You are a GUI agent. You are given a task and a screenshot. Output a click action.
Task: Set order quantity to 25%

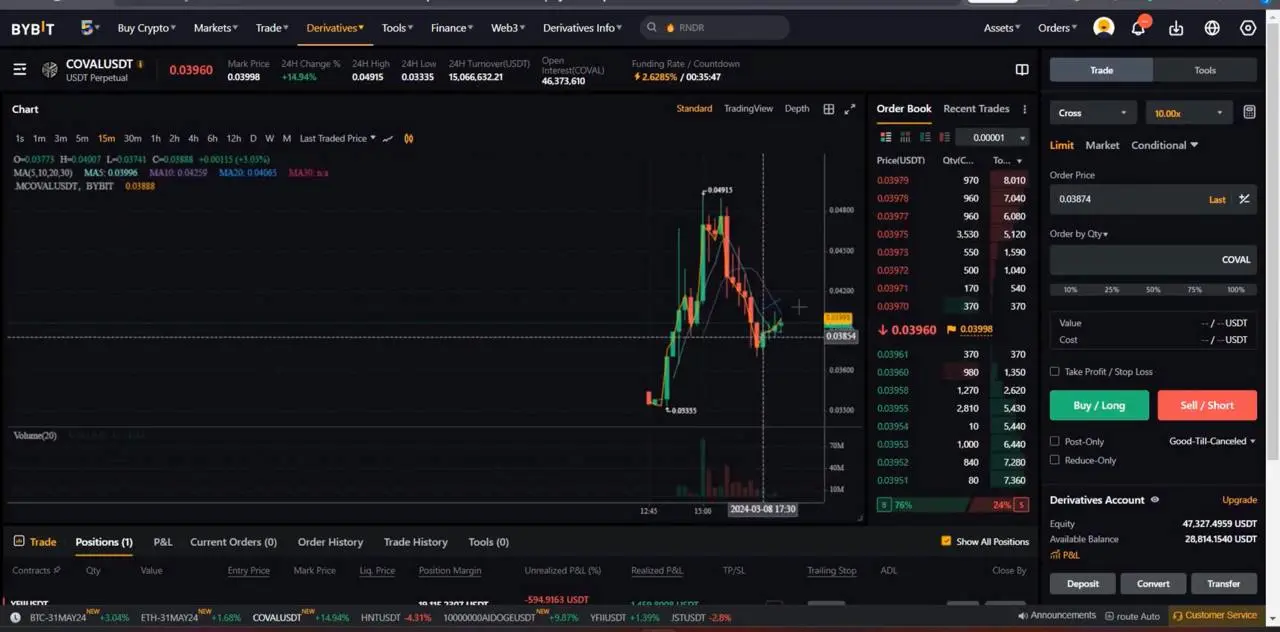1111,290
